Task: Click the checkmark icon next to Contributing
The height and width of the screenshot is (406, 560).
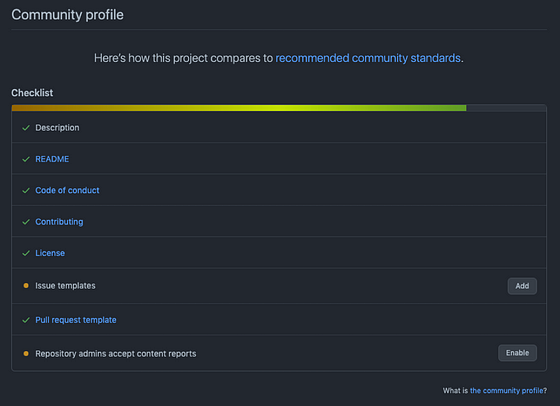Action: 26,222
